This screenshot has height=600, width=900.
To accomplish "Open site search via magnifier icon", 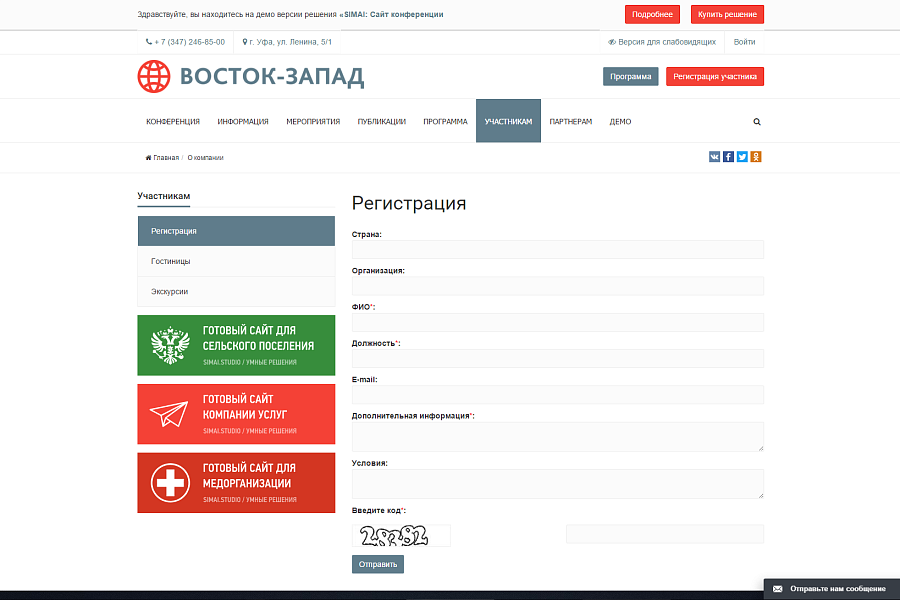I will [x=757, y=120].
